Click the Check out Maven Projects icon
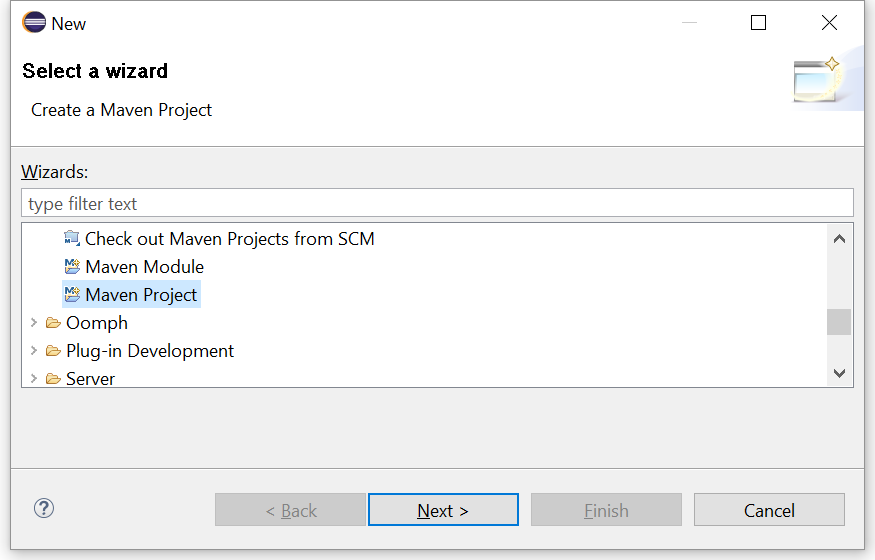The height and width of the screenshot is (560, 875). (x=71, y=238)
